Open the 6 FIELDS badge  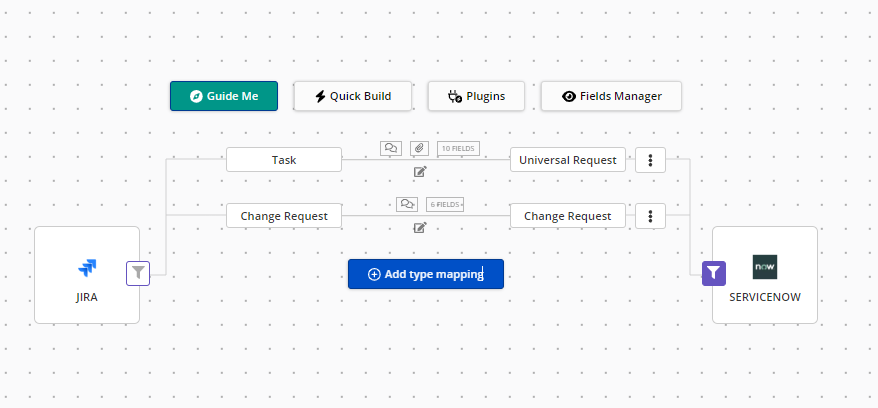[445, 204]
